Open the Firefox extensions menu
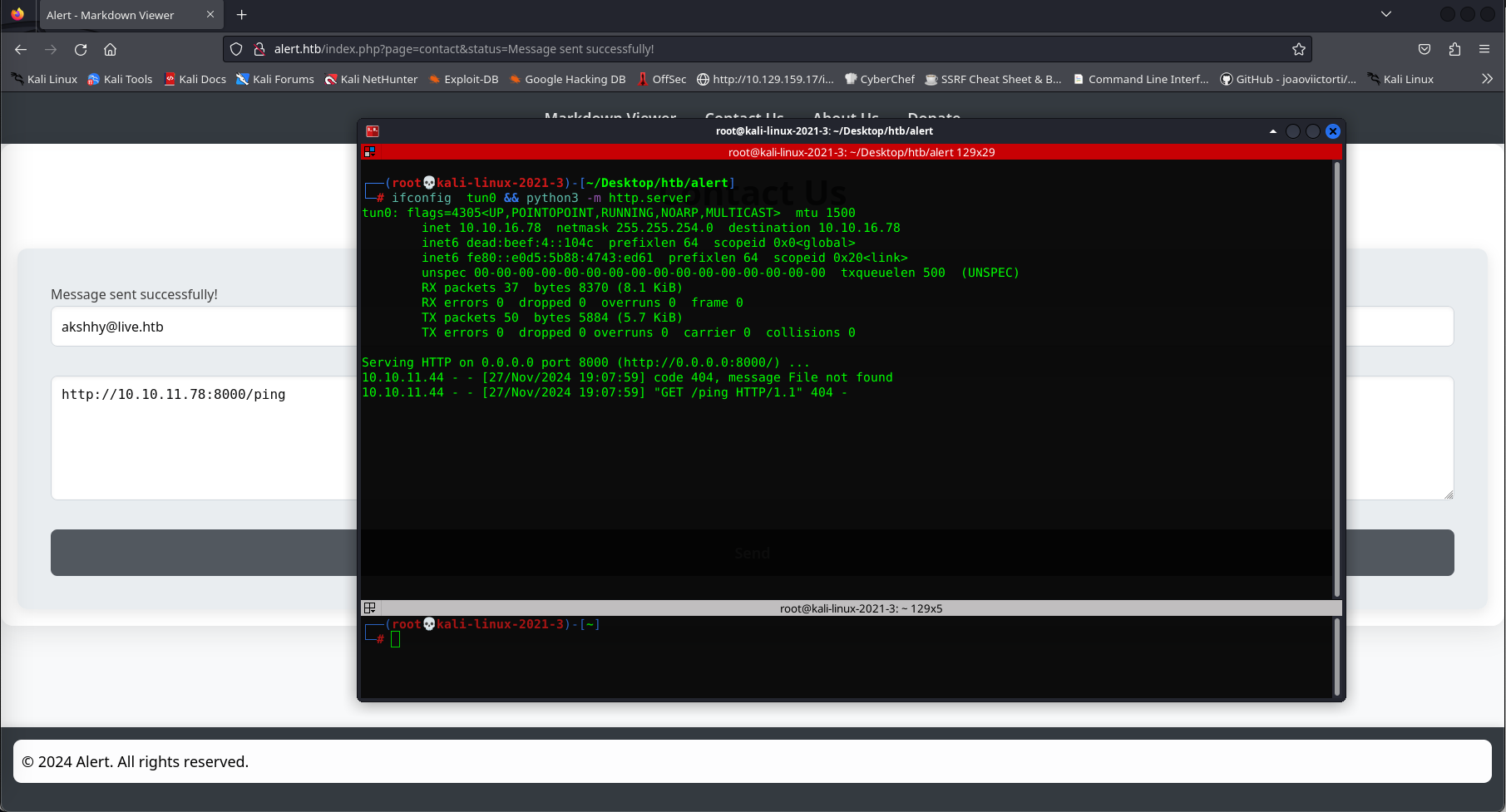 [1454, 49]
